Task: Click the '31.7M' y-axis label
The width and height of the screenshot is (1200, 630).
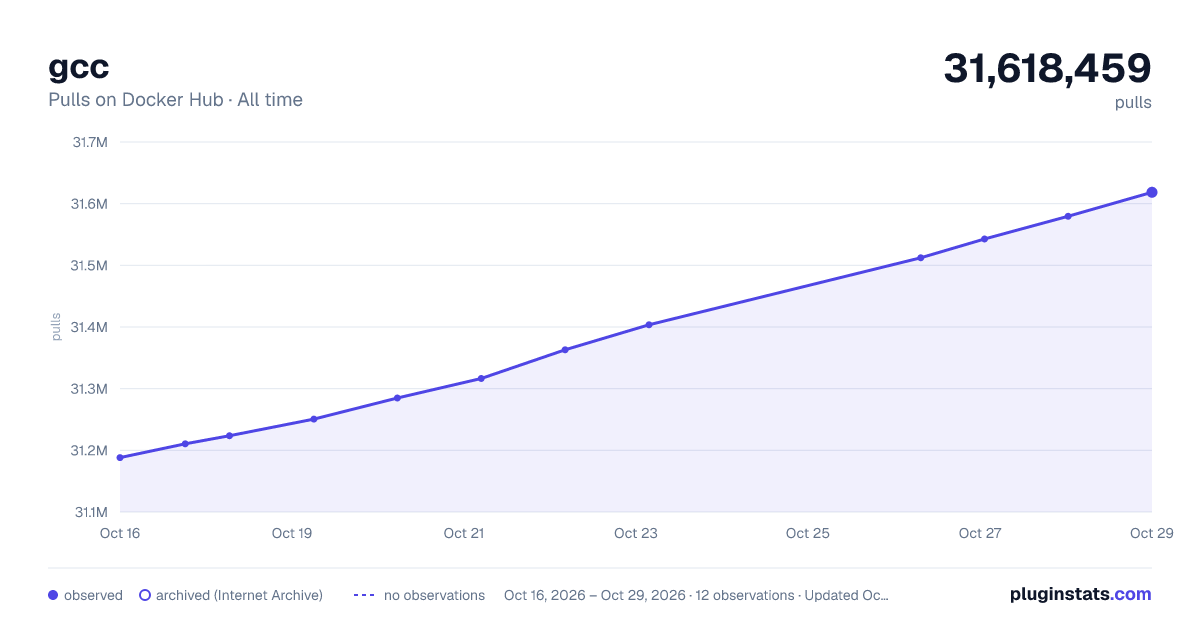Action: point(90,142)
